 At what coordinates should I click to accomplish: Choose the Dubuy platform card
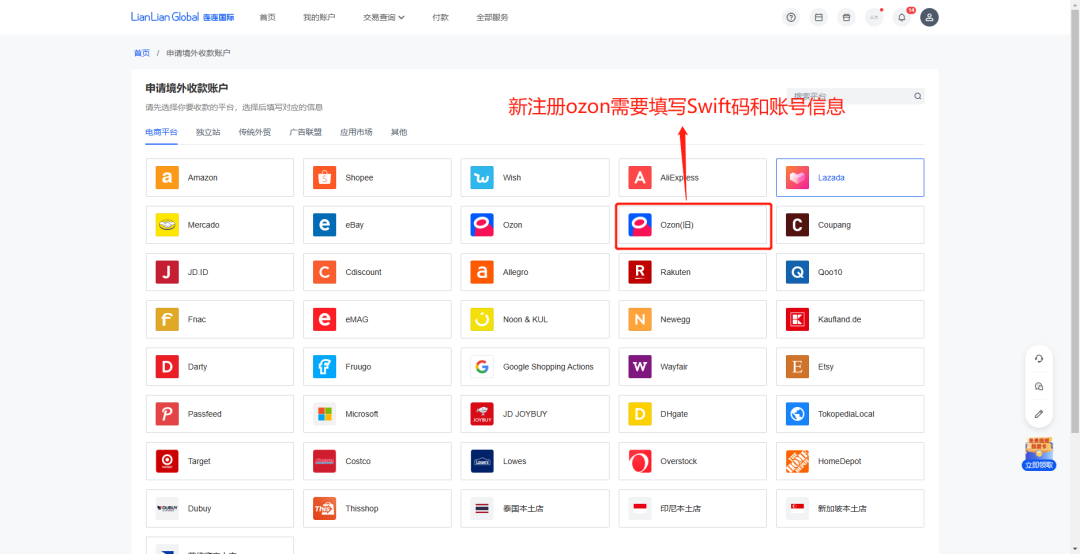point(220,509)
